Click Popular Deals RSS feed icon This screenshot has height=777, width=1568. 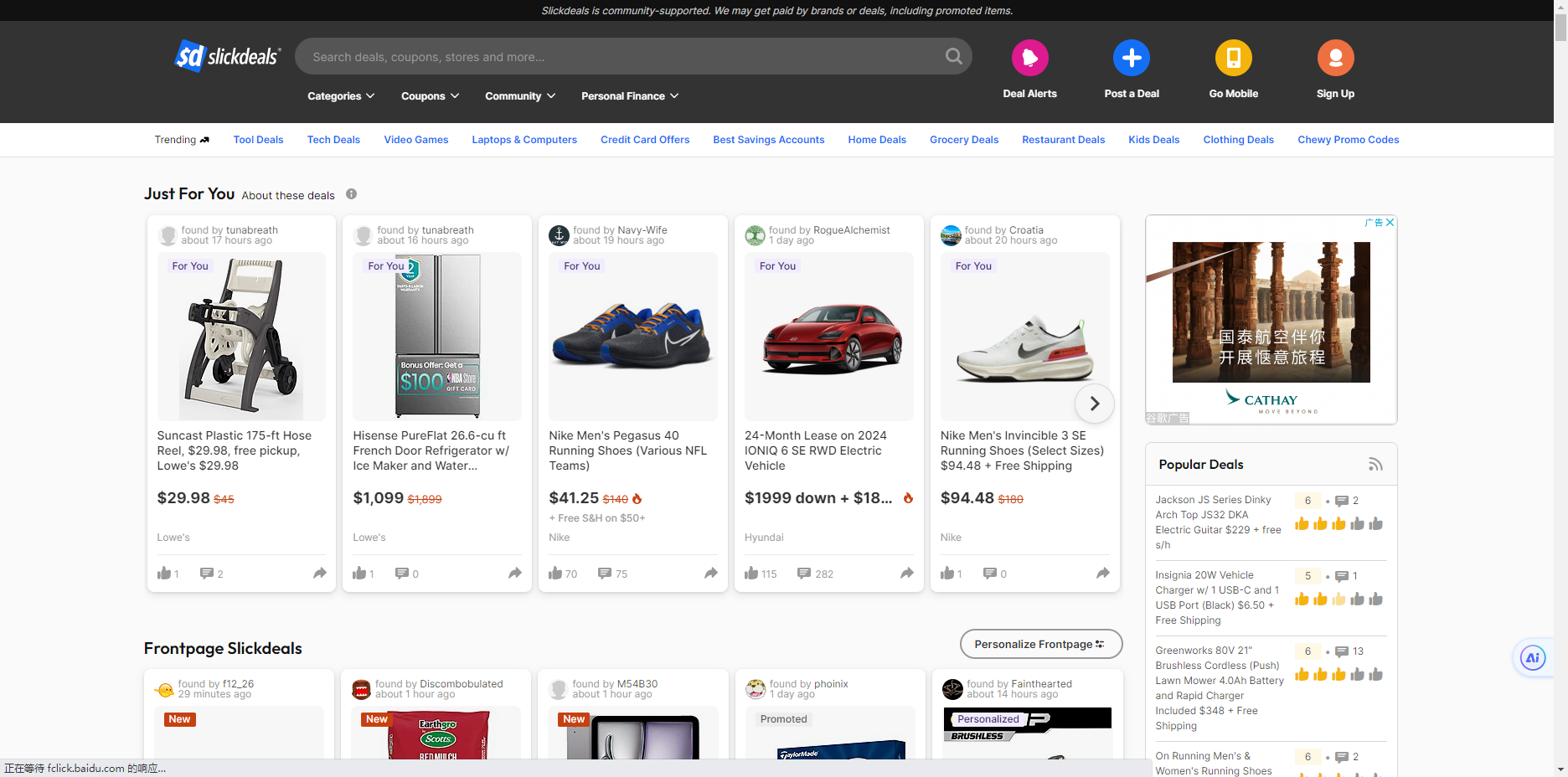click(1375, 465)
